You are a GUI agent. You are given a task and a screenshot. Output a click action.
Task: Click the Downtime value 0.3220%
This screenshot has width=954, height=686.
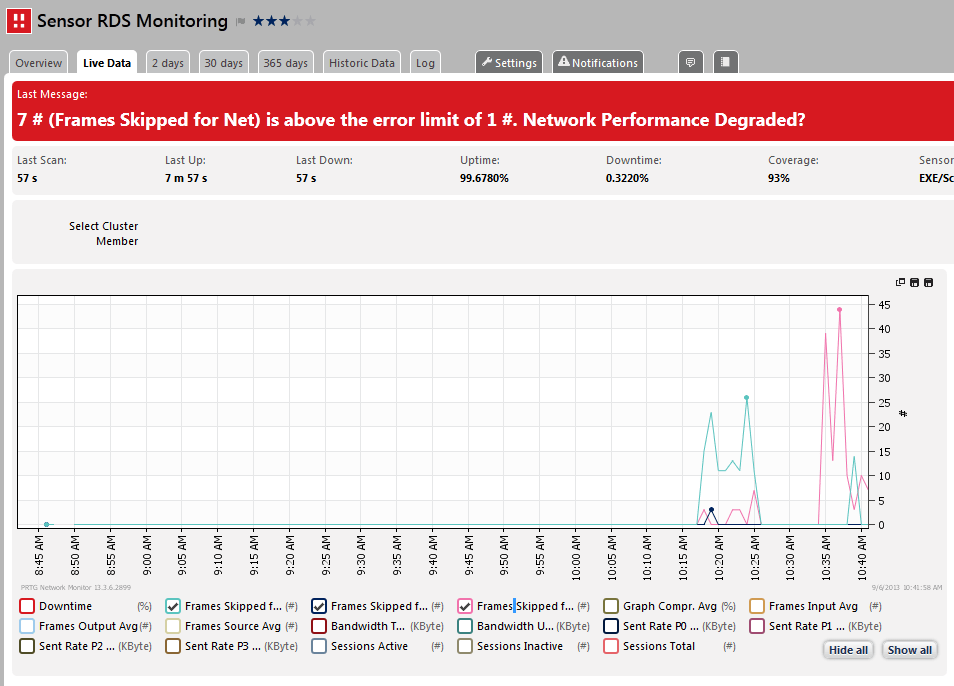[627, 178]
